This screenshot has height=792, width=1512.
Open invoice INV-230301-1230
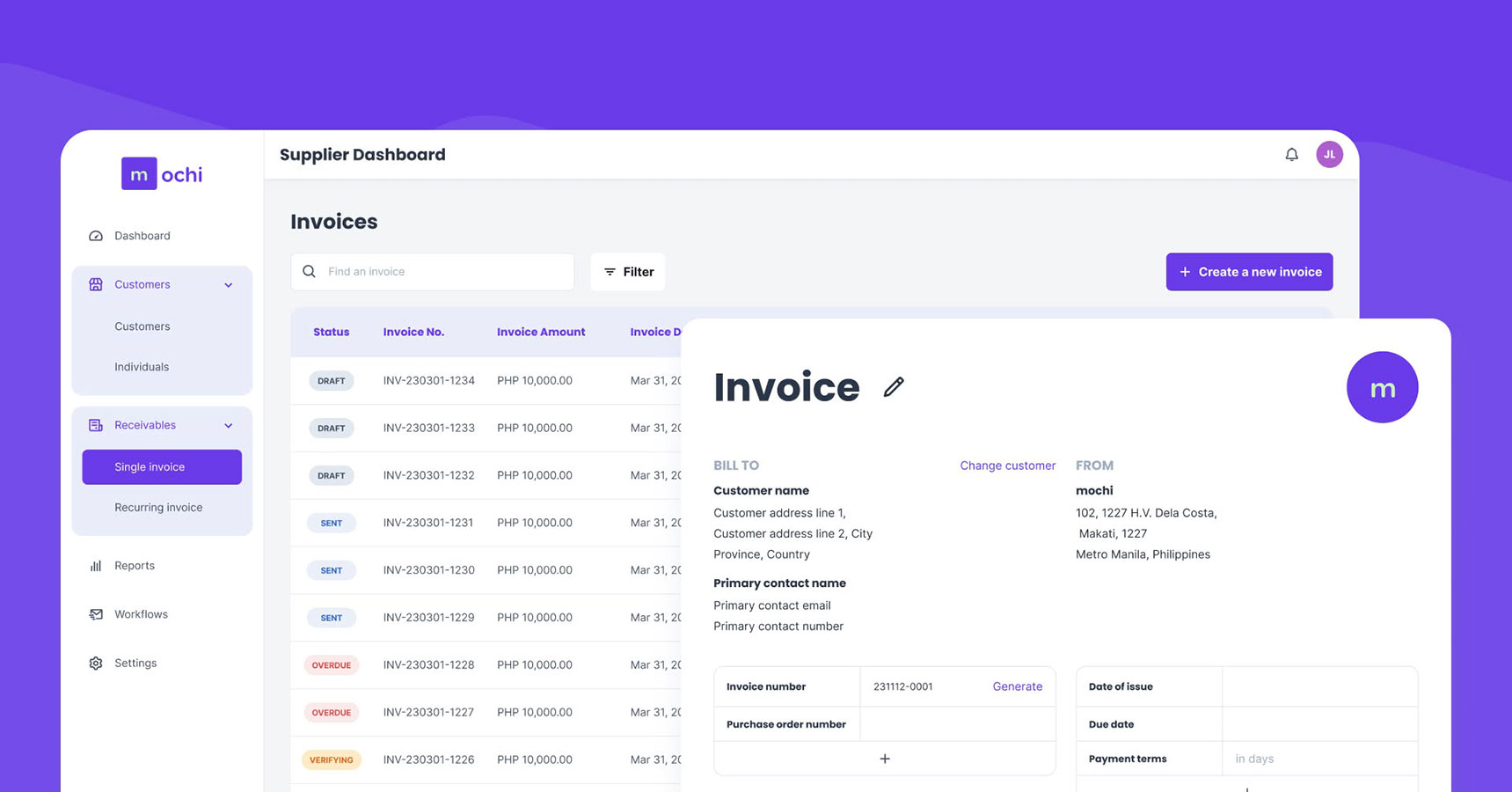(428, 570)
